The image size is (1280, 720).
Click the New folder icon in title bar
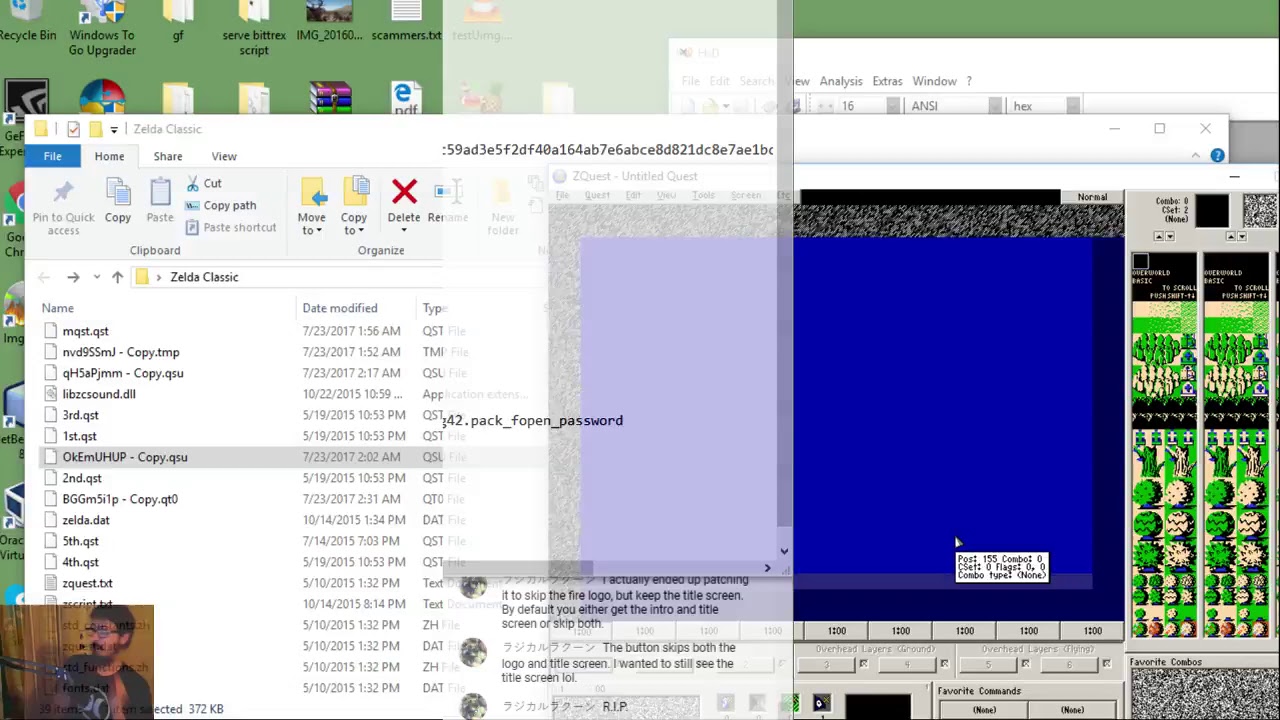coord(96,129)
